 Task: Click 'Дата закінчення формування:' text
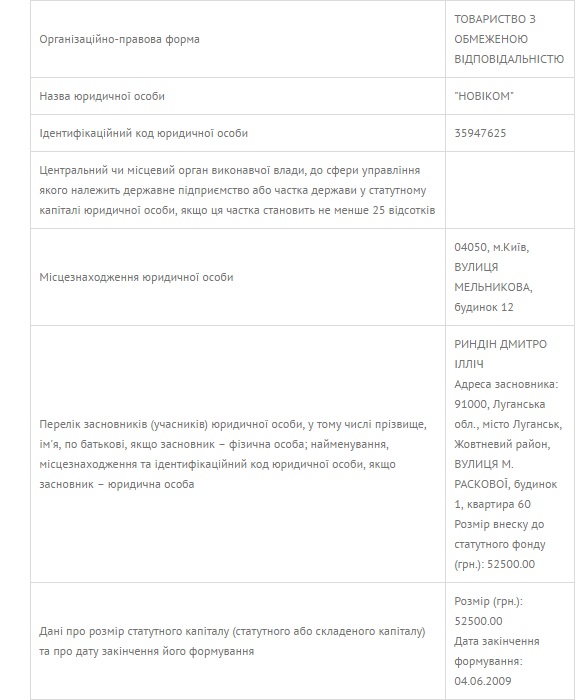497,651
